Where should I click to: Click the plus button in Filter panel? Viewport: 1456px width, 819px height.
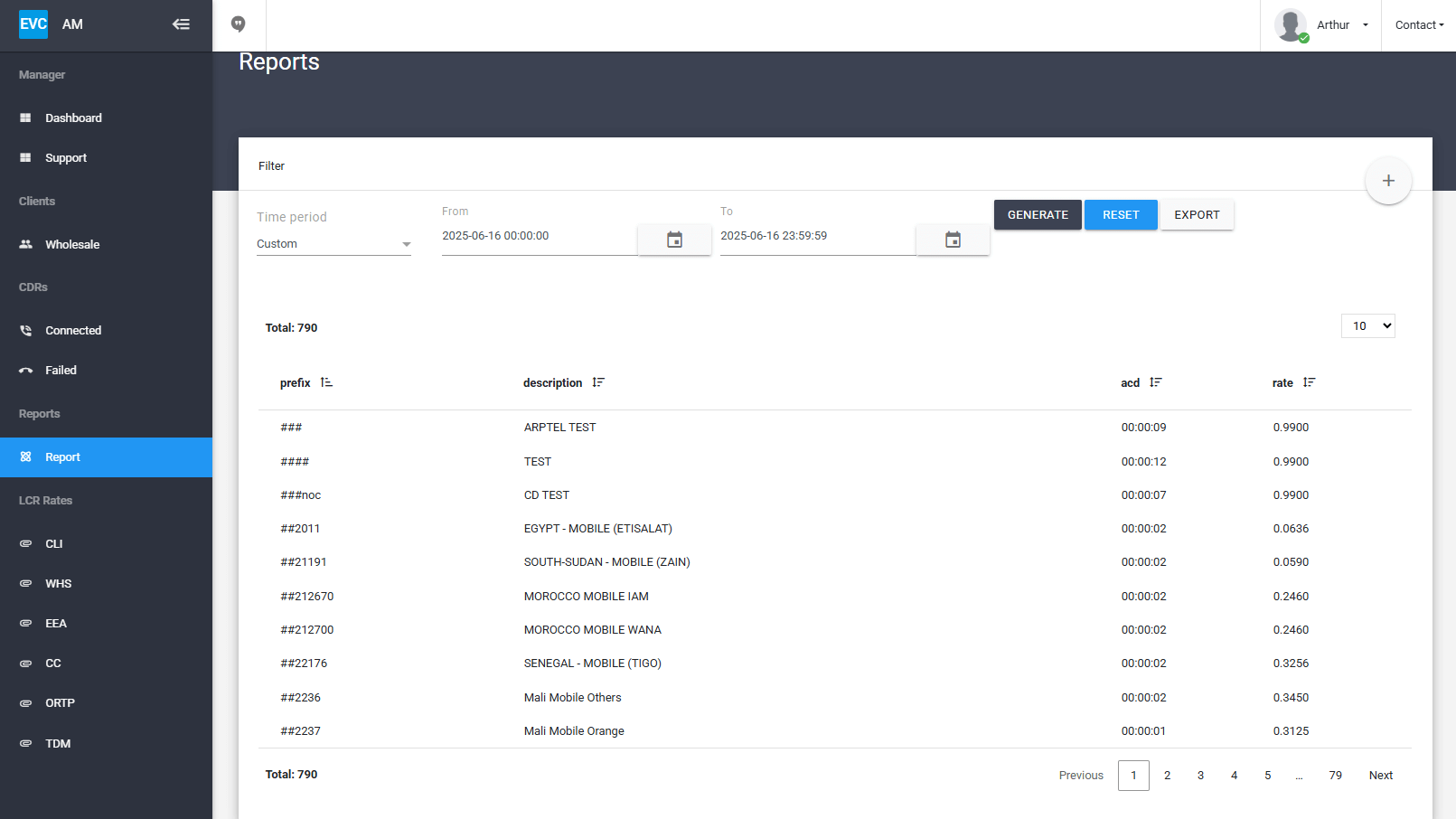[1388, 181]
